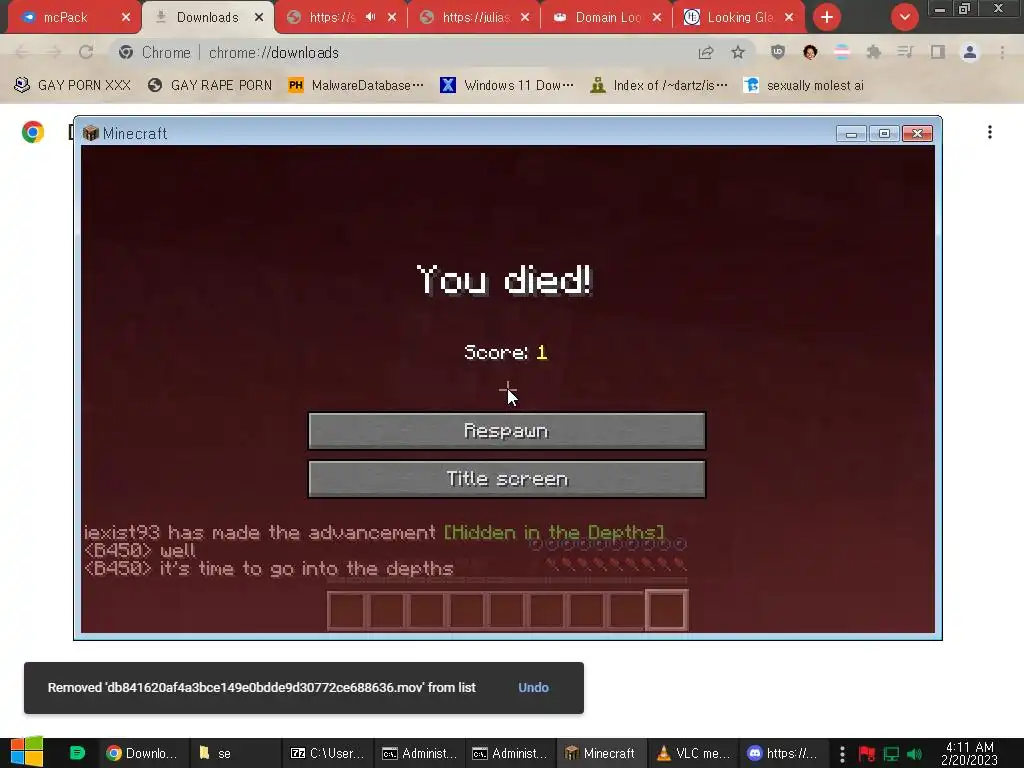Click the 4:11 AM taskbar clock

[x=969, y=753]
